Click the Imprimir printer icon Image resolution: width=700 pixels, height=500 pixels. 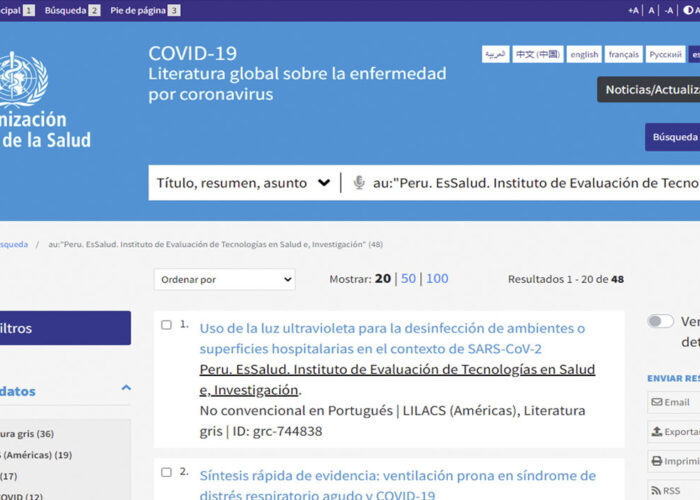tap(657, 461)
